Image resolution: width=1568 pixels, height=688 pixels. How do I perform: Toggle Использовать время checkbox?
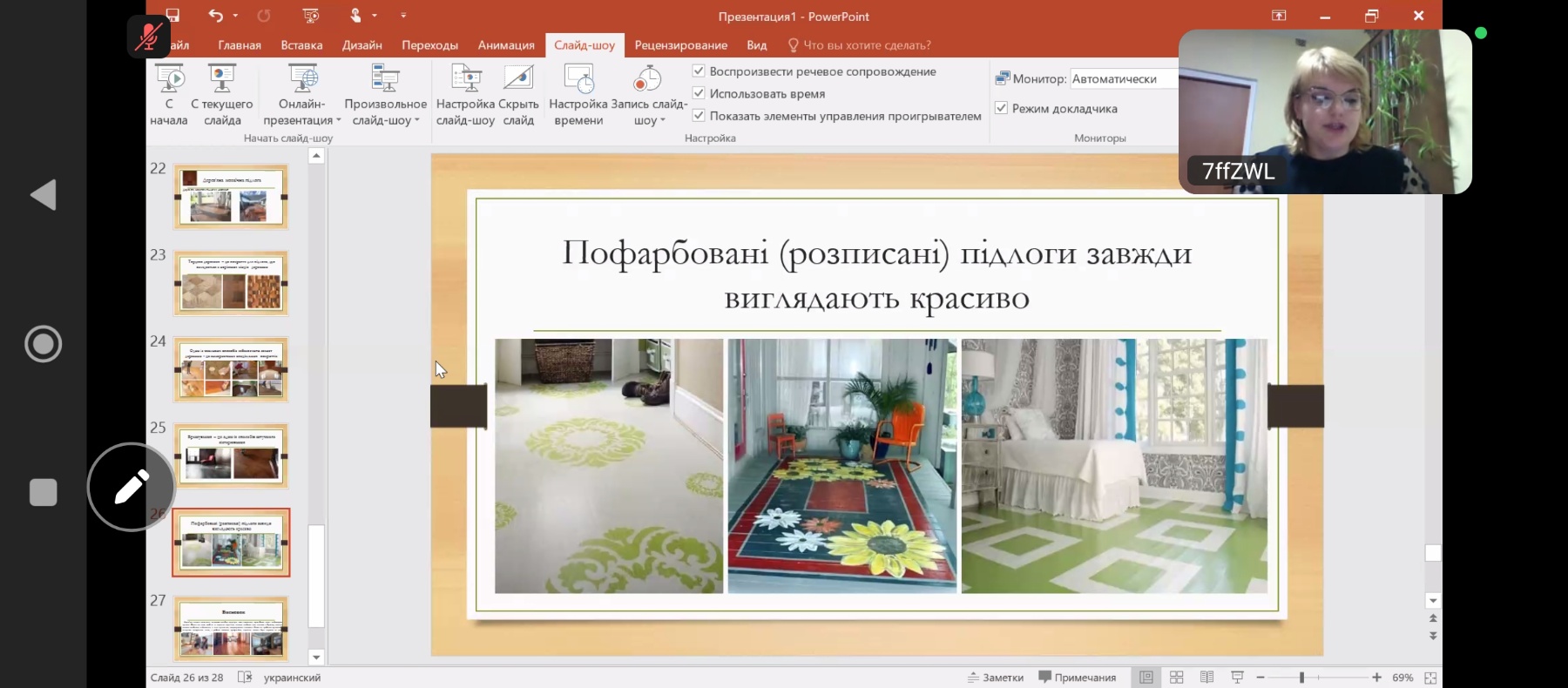[x=699, y=93]
